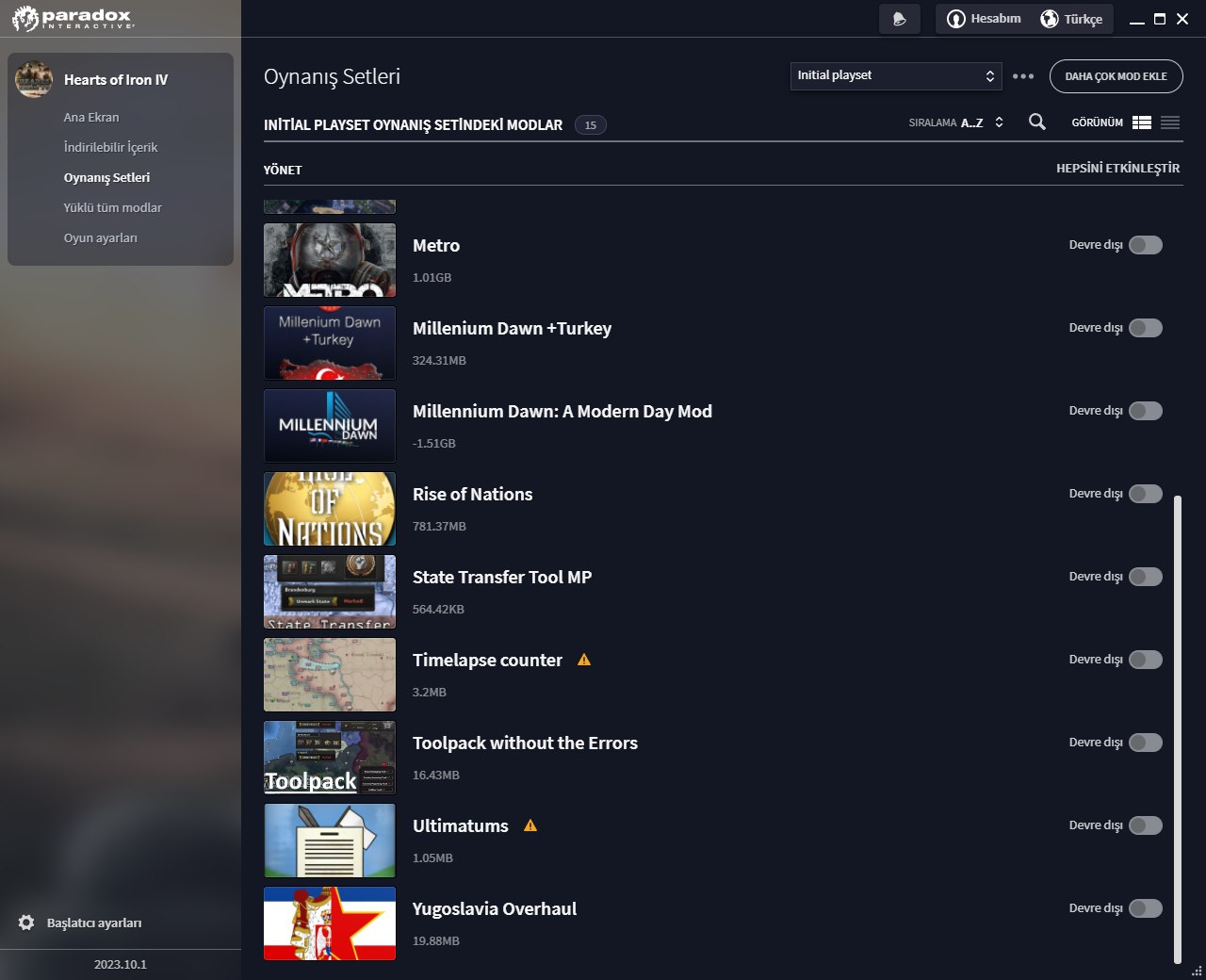The height and width of the screenshot is (980, 1206).
Task: Open Oyun ayarları page
Action: tap(101, 237)
